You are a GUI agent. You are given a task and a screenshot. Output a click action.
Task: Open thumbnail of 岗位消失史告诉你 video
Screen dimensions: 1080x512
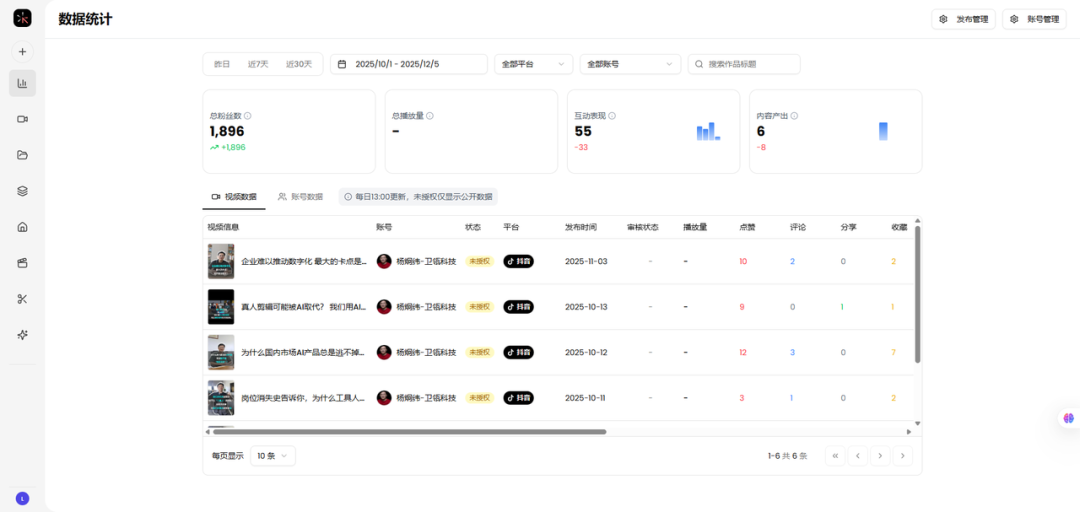221,398
